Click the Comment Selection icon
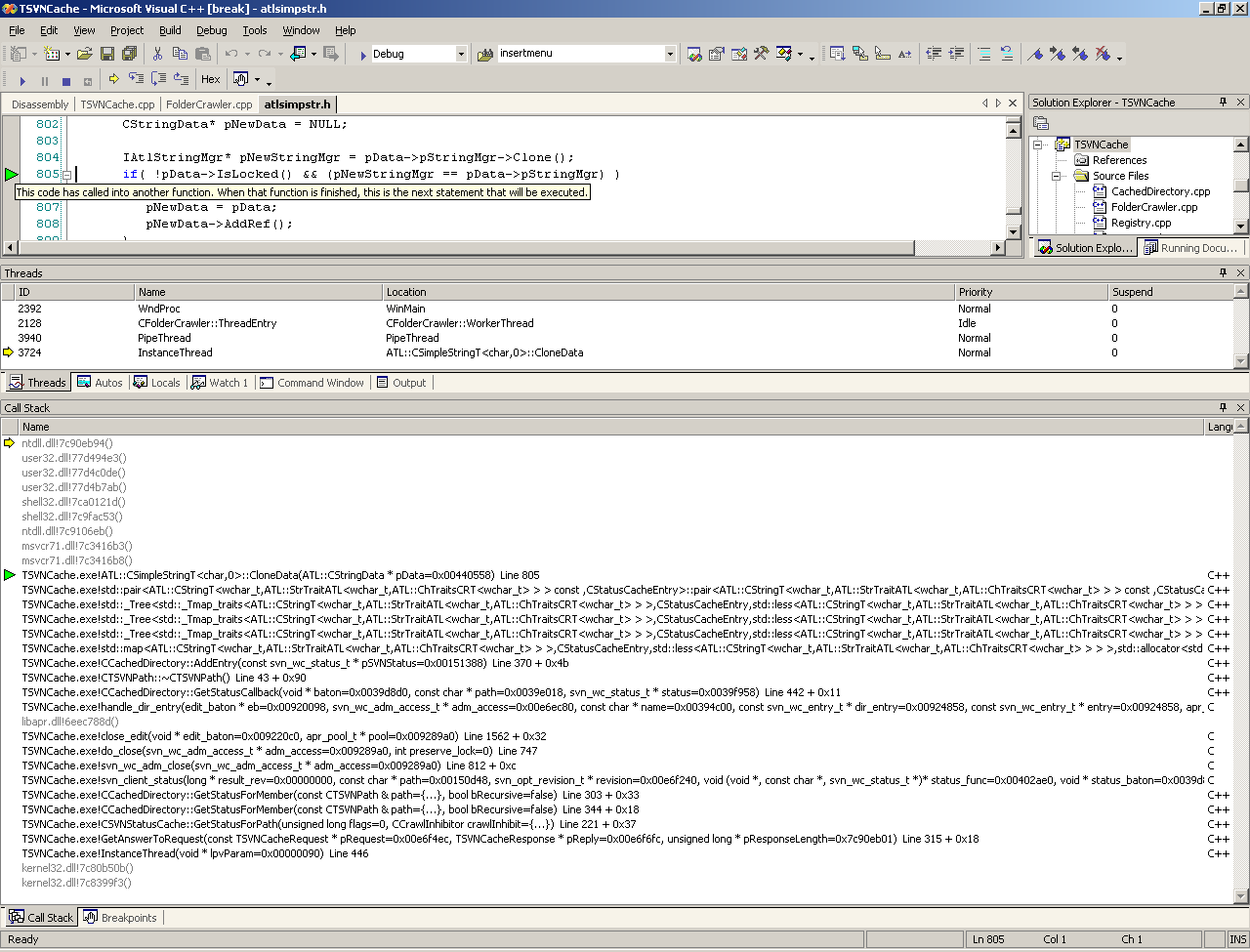This screenshot has width=1250, height=952. pos(983,54)
